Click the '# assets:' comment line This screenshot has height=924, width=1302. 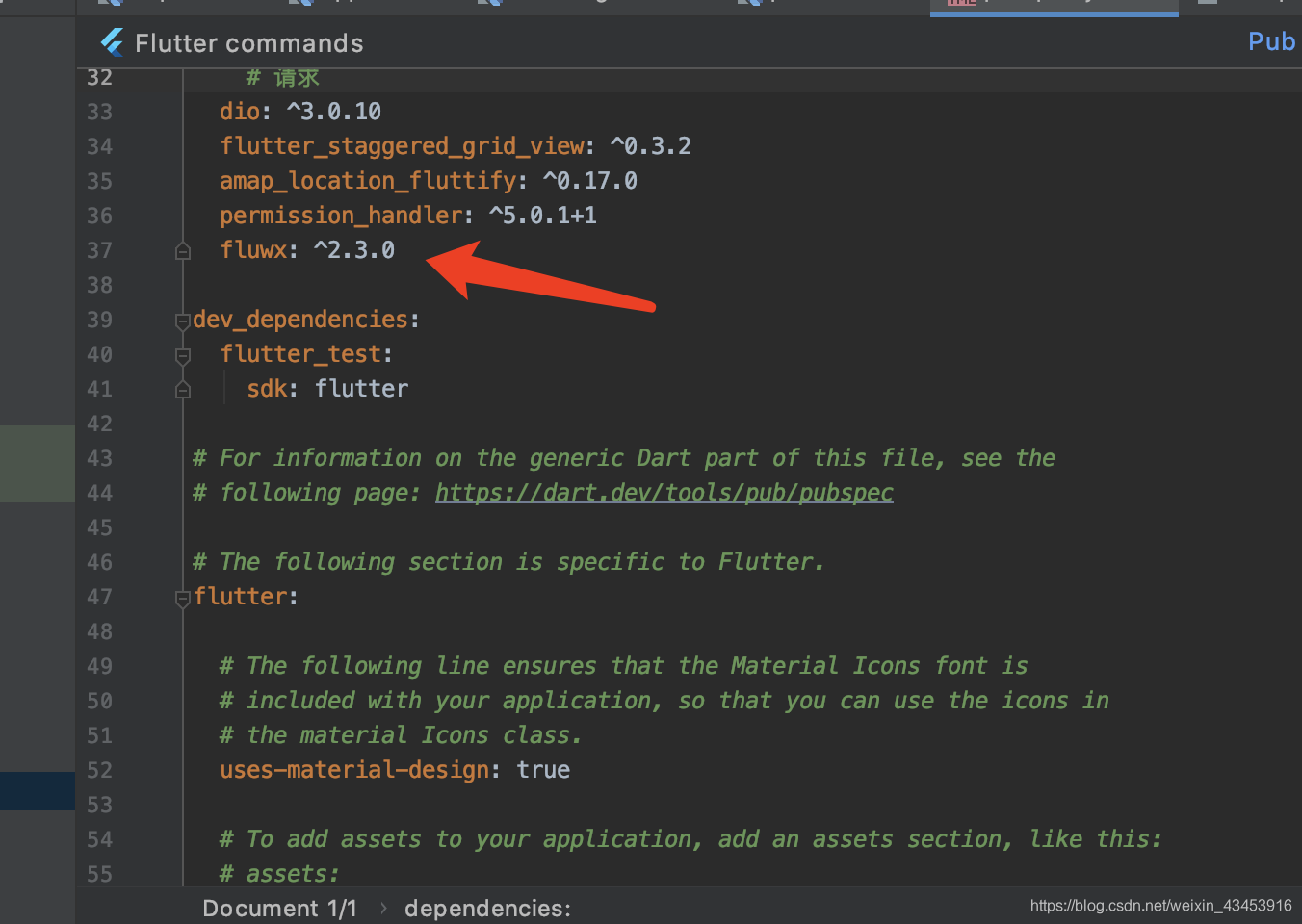click(279, 873)
